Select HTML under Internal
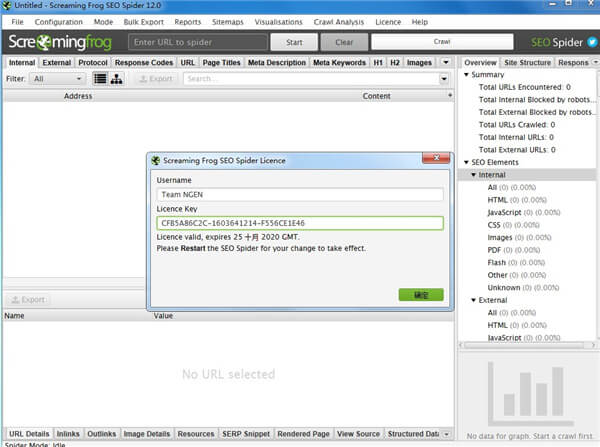This screenshot has height=447, width=600. [517, 200]
